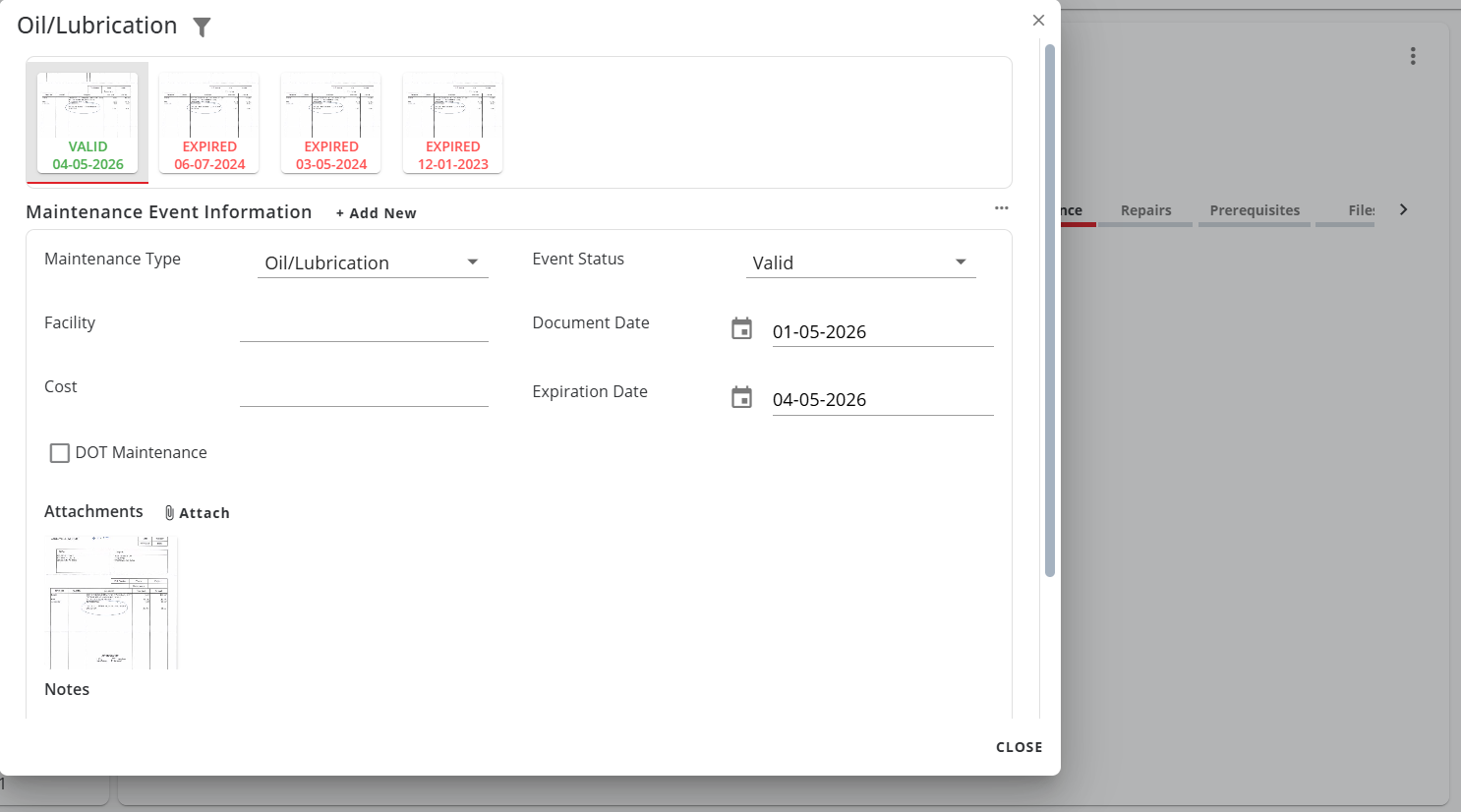Switch to the Repairs tab
Viewport: 1461px width, 812px height.
(1145, 210)
